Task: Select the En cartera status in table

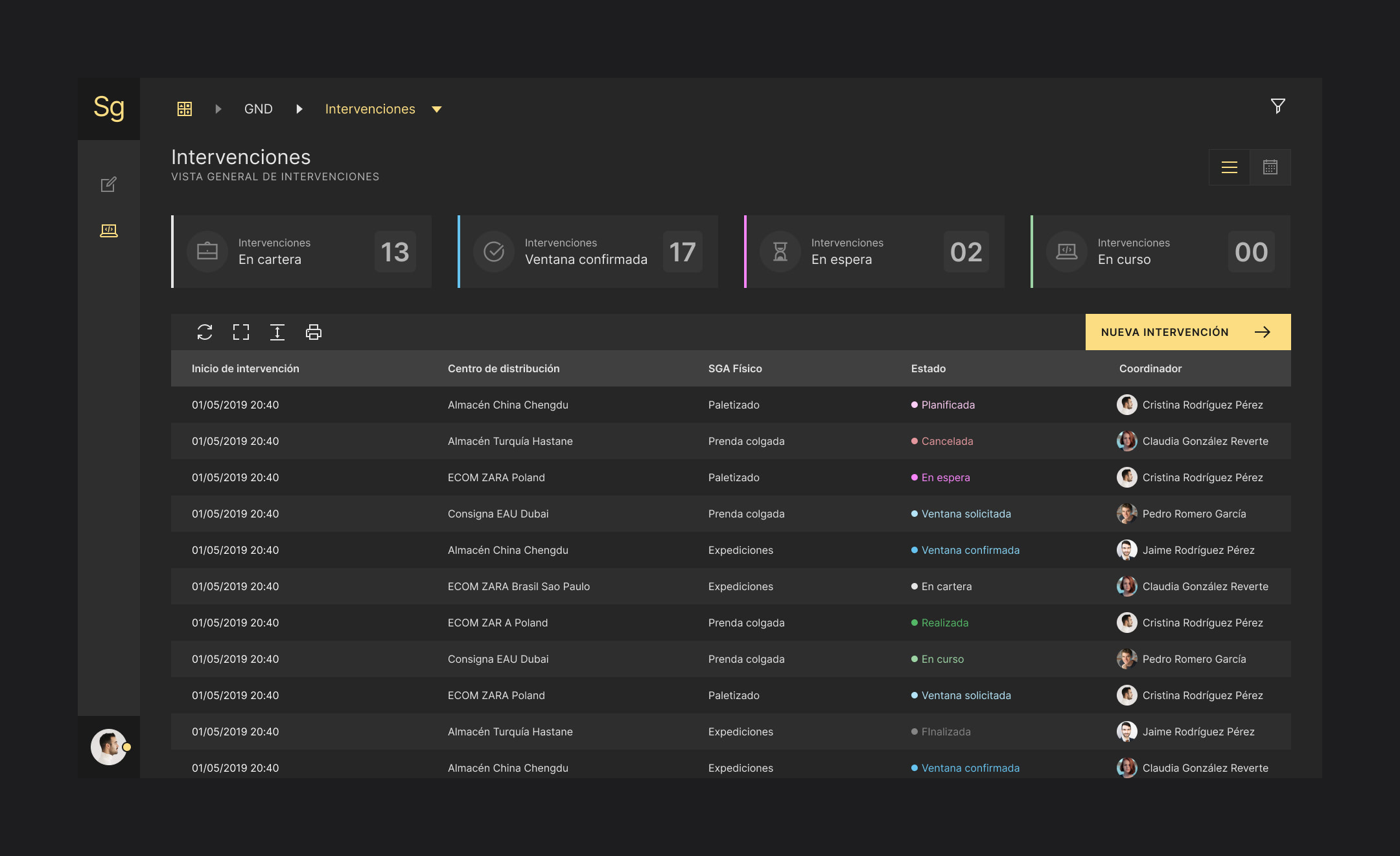Action: click(x=941, y=586)
